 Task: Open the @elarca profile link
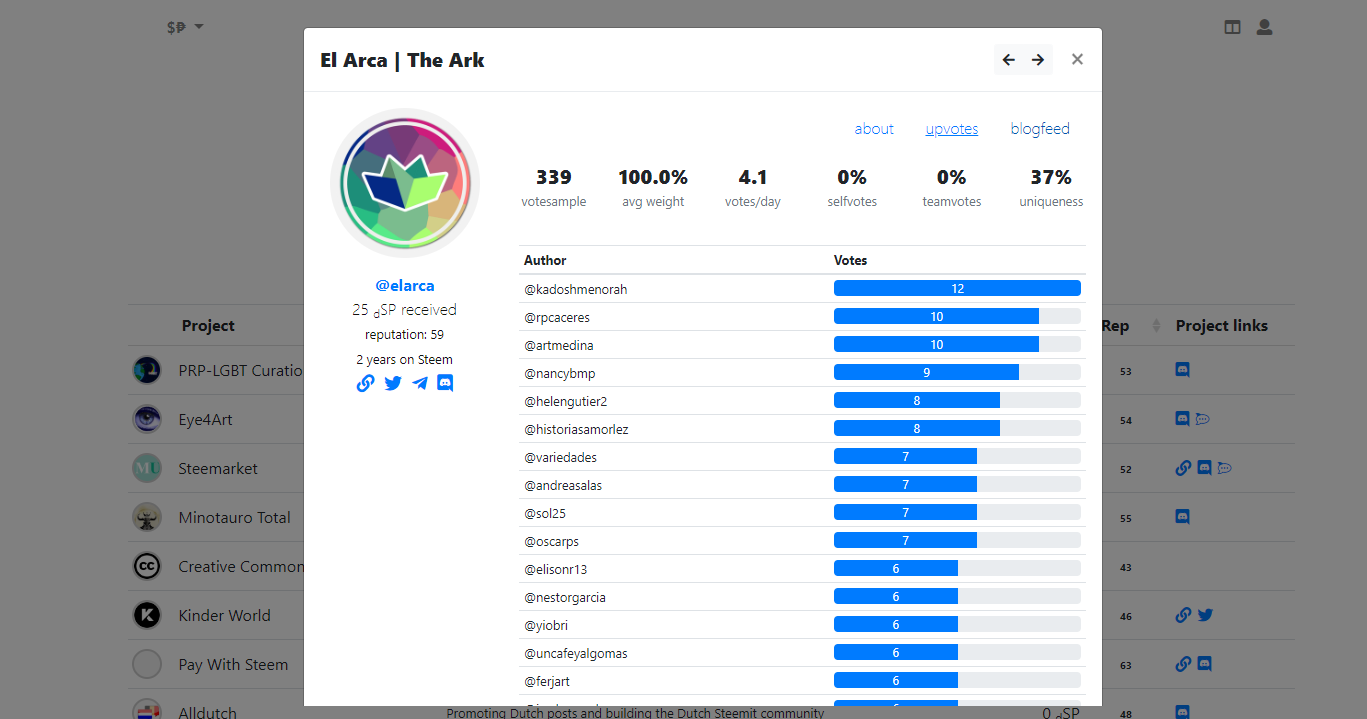405,286
